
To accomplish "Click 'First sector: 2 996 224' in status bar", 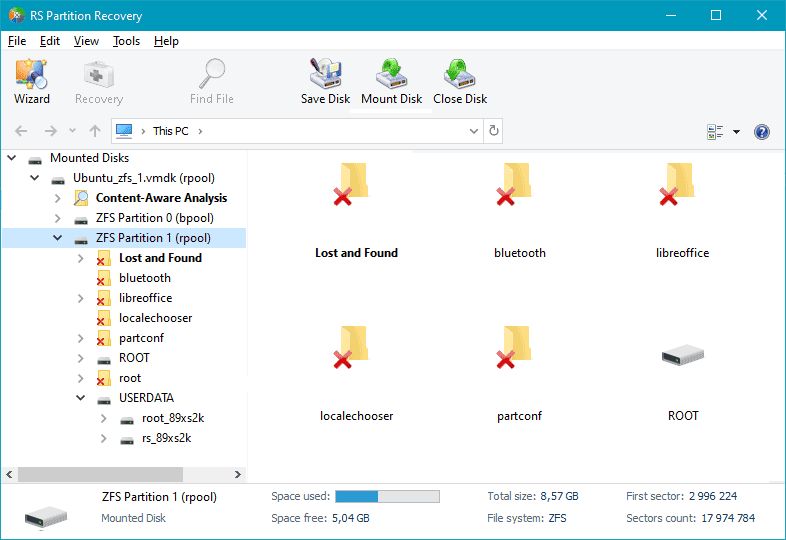I will pyautogui.click(x=682, y=496).
